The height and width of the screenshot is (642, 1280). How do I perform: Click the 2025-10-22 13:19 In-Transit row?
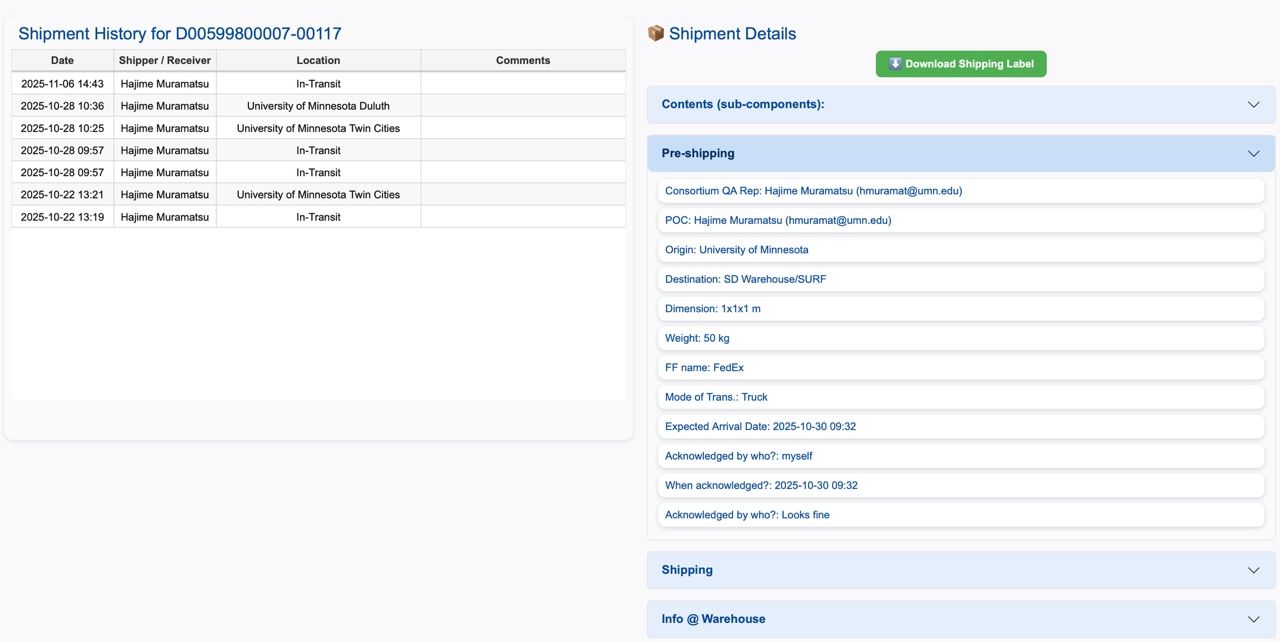(318, 217)
